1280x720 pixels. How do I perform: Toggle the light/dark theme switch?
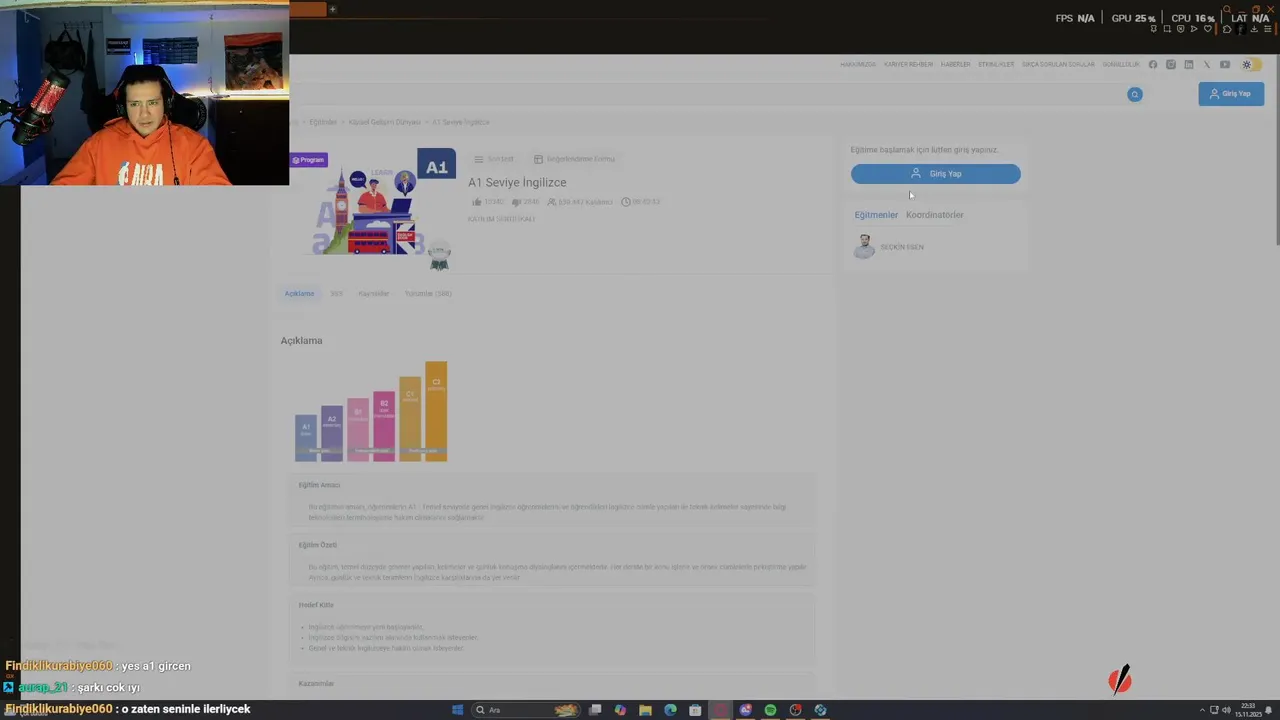pyautogui.click(x=1252, y=64)
